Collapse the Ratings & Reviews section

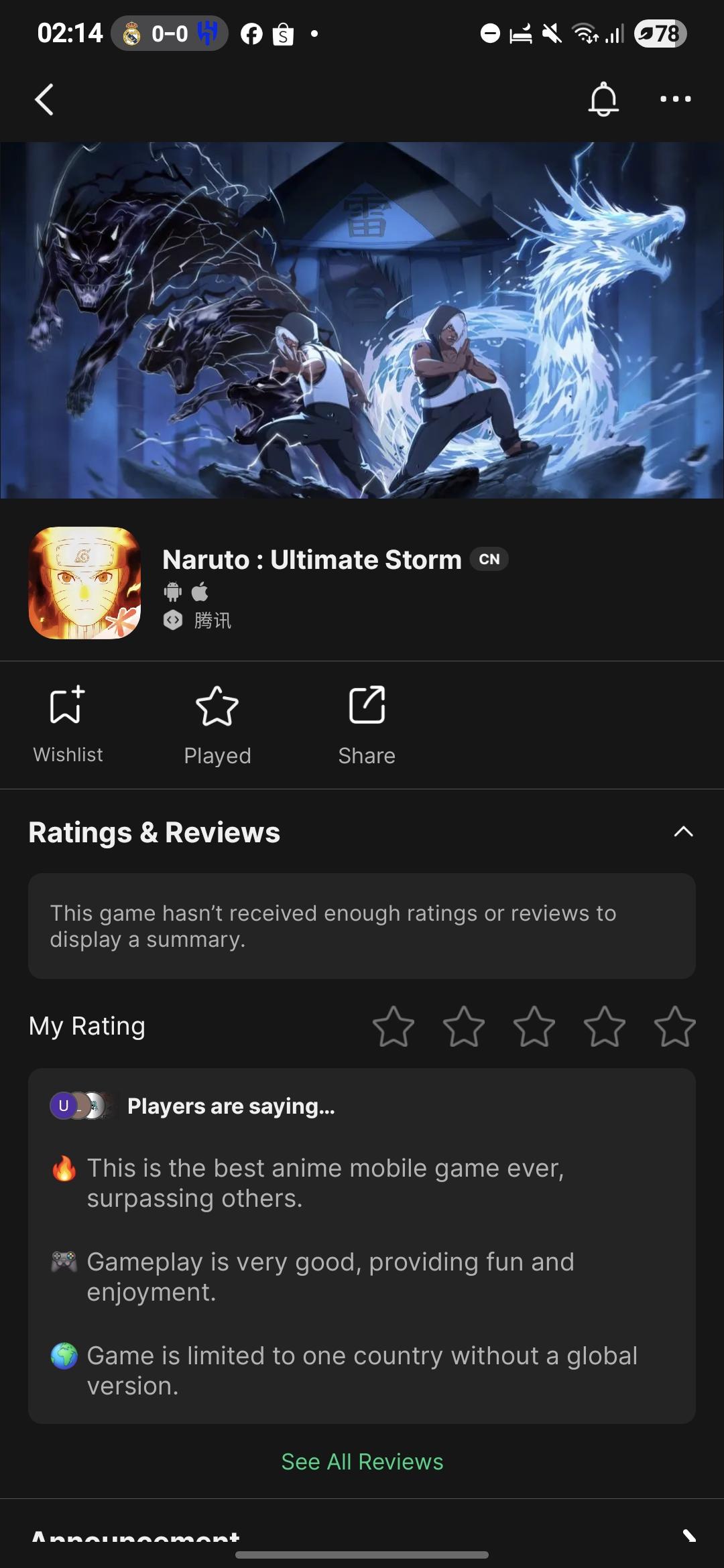(x=683, y=832)
